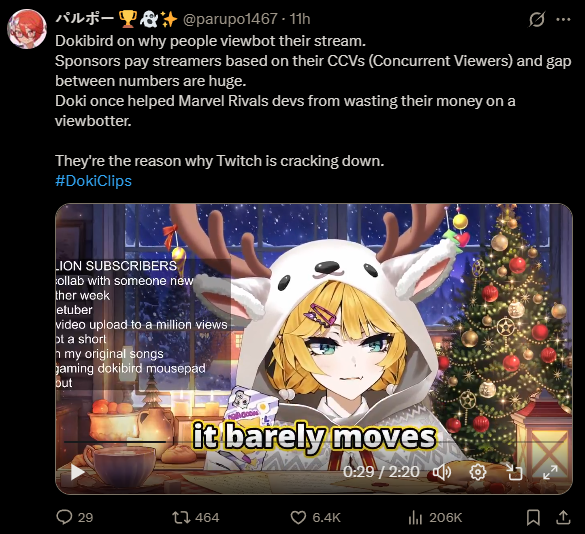Share the post via upload arrow icon
The width and height of the screenshot is (585, 534).
[563, 517]
